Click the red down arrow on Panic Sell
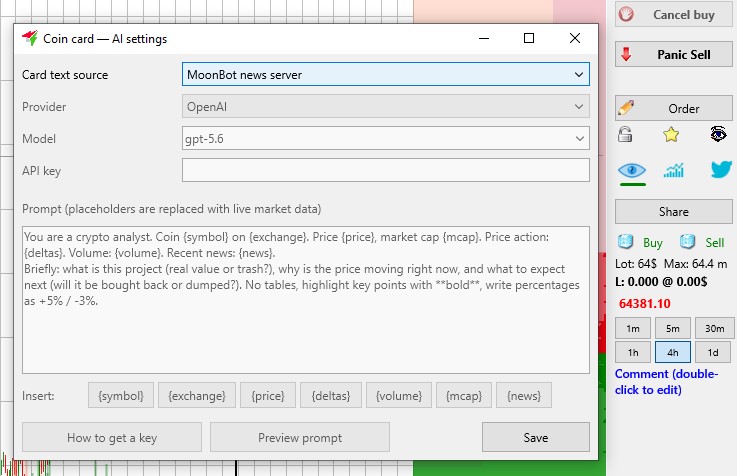The width and height of the screenshot is (737, 476). pos(626,54)
